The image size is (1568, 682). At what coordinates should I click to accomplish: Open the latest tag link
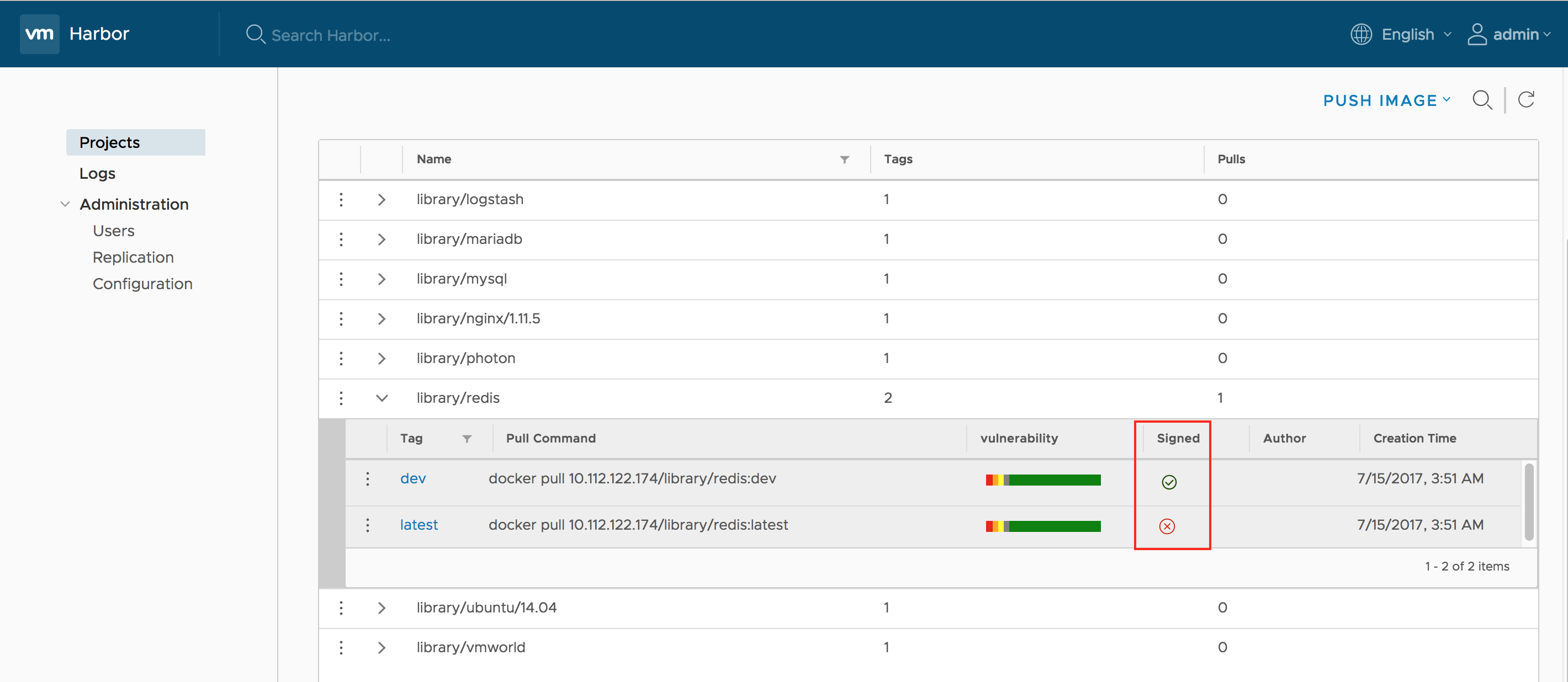(419, 525)
